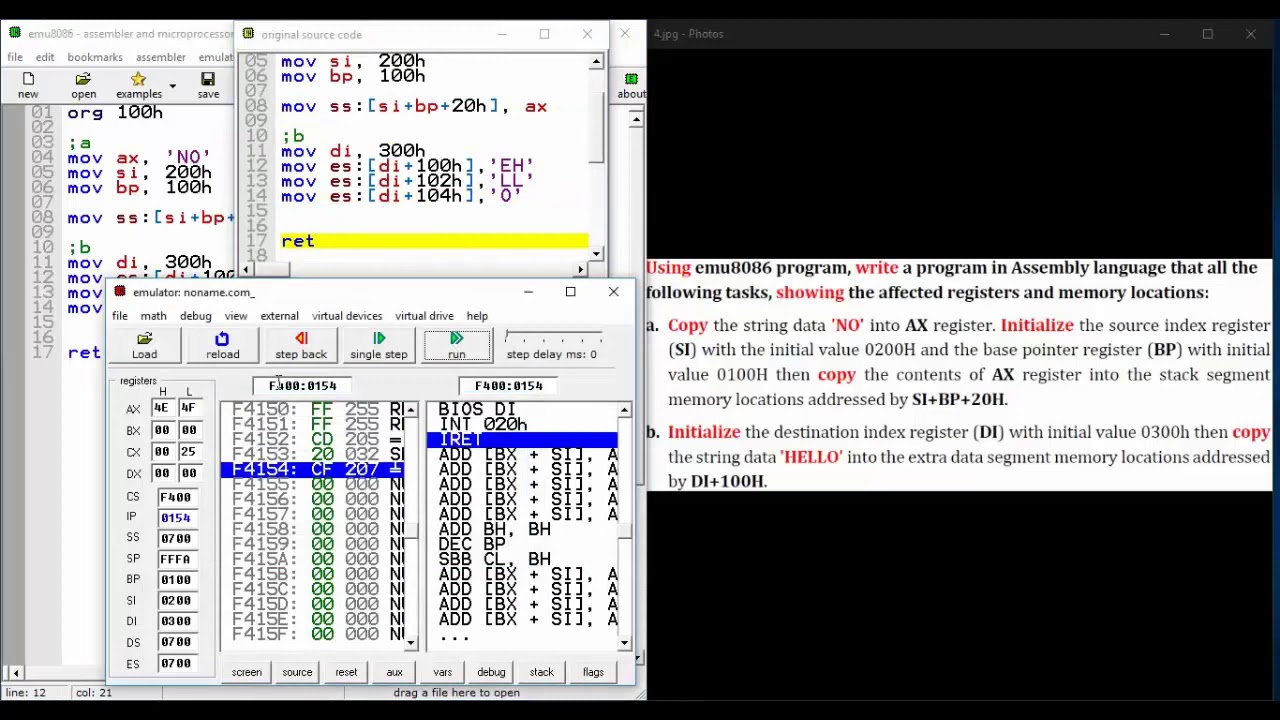Viewport: 1280px width, 720px height.
Task: Select the highlighted memory row F4154
Action: click(312, 469)
